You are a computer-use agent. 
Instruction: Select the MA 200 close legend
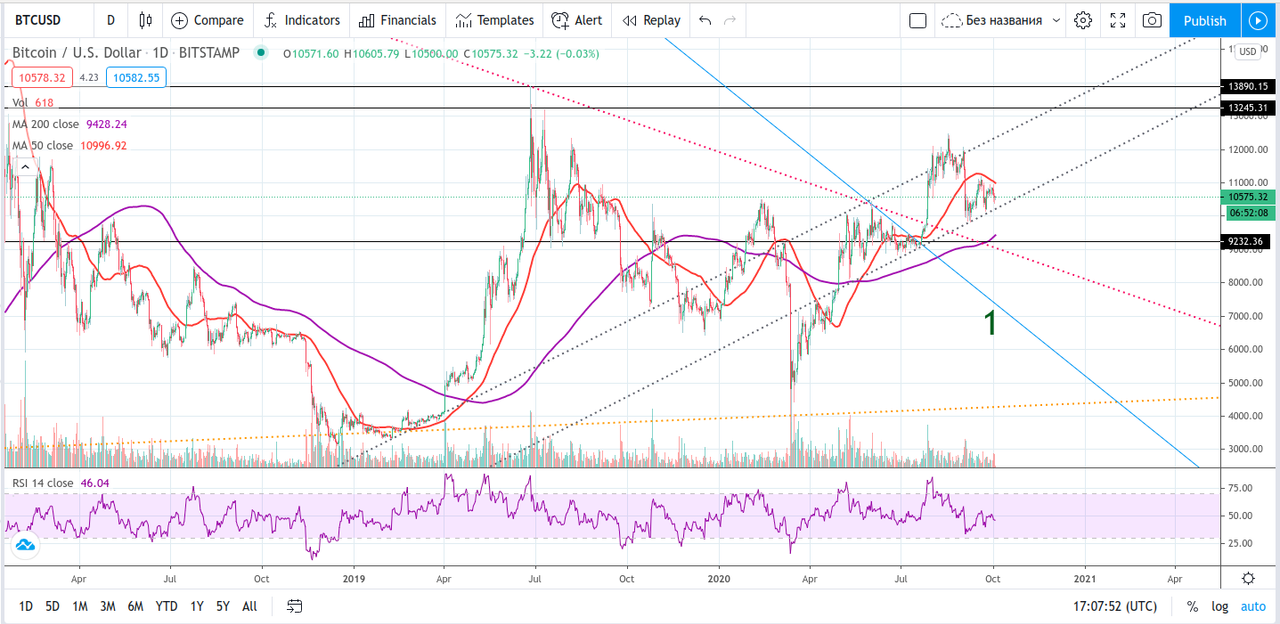tap(69, 124)
